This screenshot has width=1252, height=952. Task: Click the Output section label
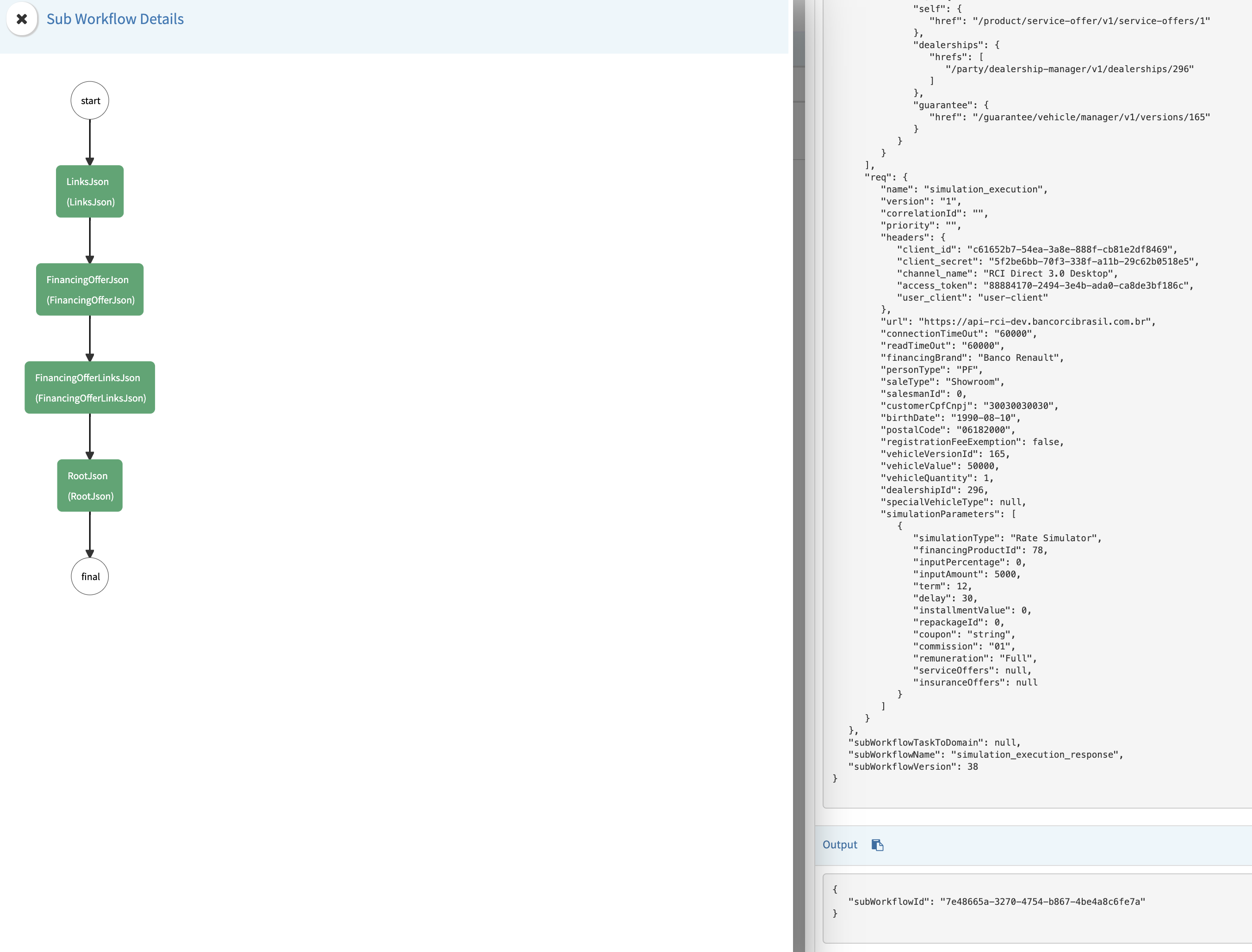(840, 844)
